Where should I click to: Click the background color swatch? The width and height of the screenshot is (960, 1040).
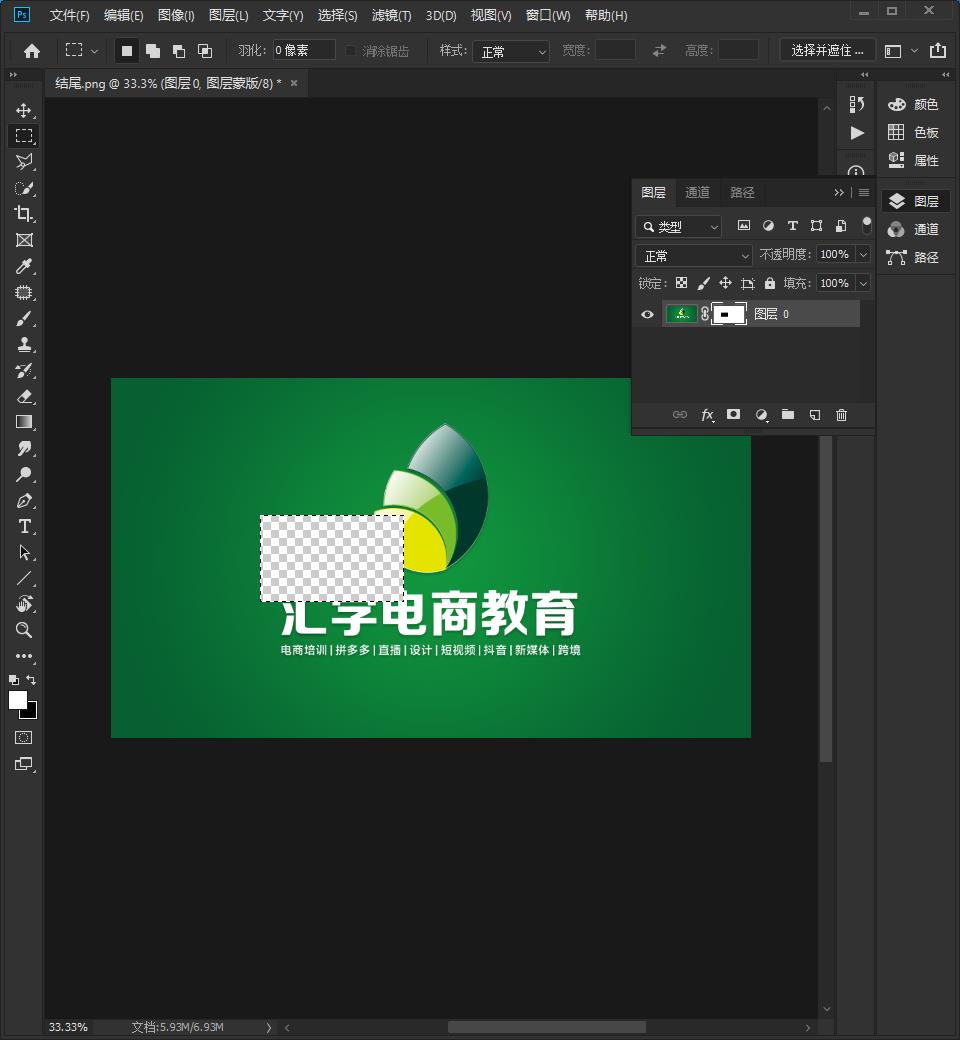click(32, 713)
